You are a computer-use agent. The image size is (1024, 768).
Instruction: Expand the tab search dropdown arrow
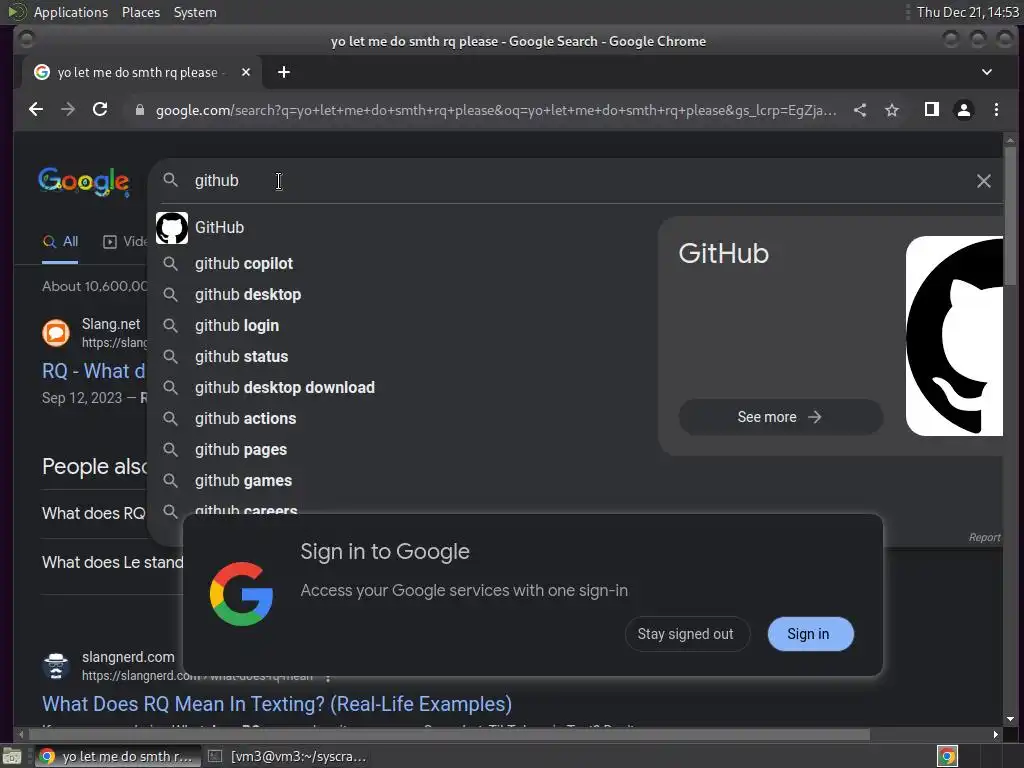click(987, 72)
